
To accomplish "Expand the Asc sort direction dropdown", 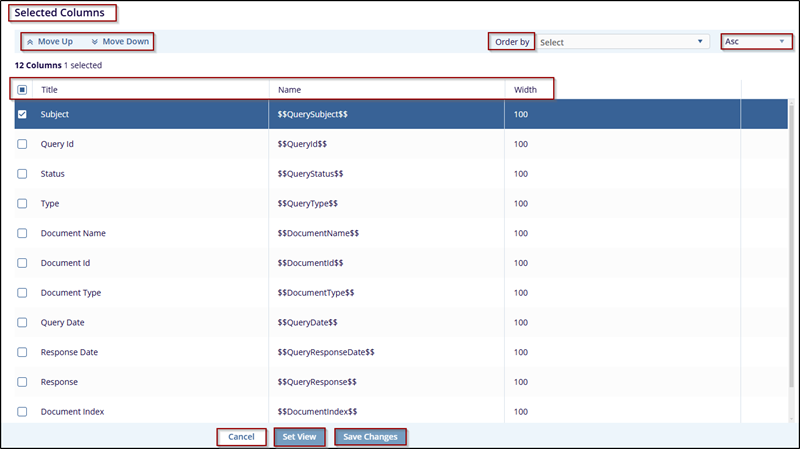I will (755, 42).
